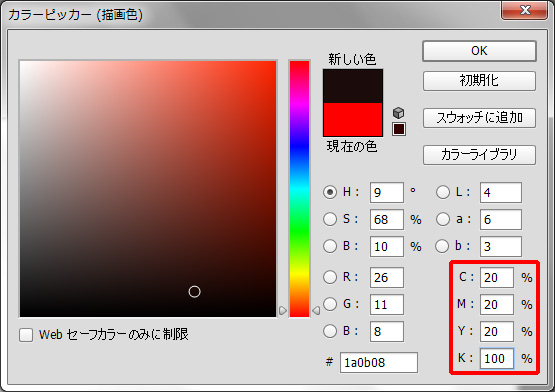
Task: Click the Lab a field showing 6
Action: coord(500,220)
